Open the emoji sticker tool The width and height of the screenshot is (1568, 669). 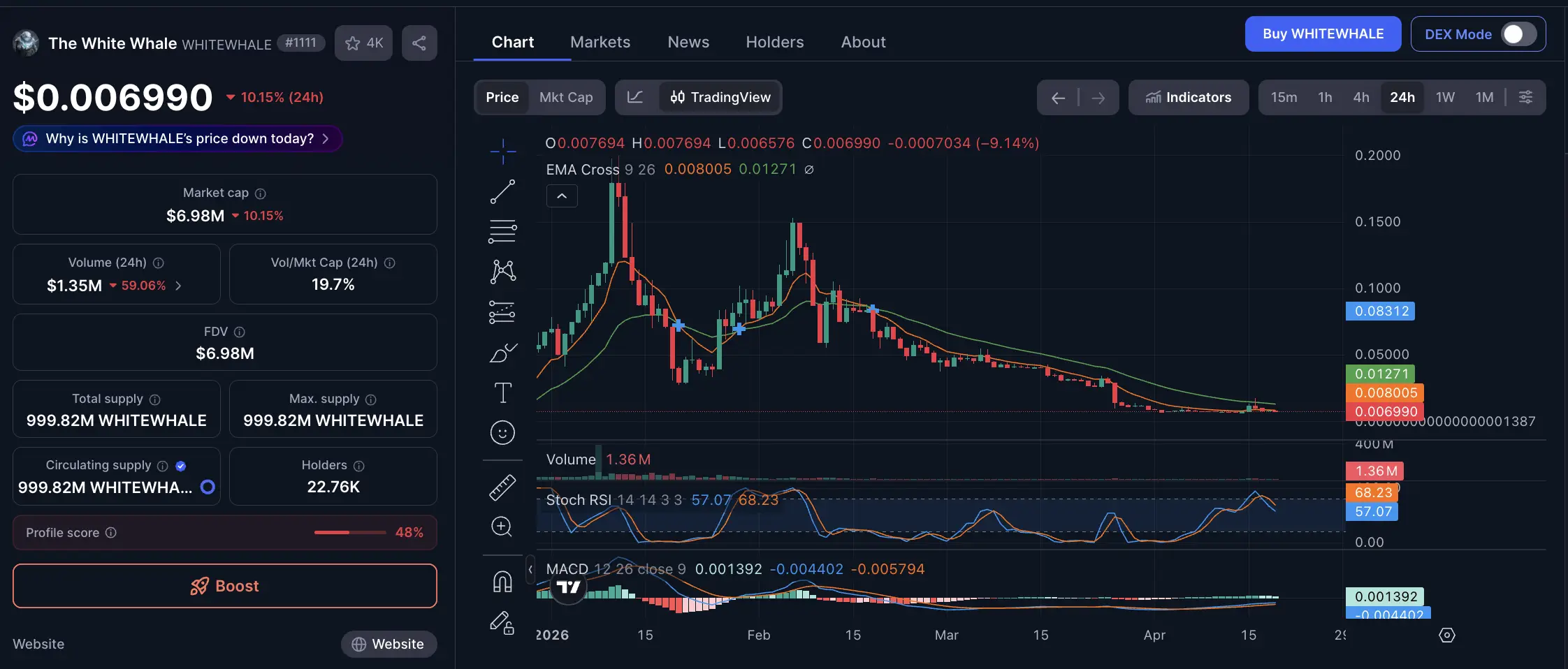click(x=502, y=432)
